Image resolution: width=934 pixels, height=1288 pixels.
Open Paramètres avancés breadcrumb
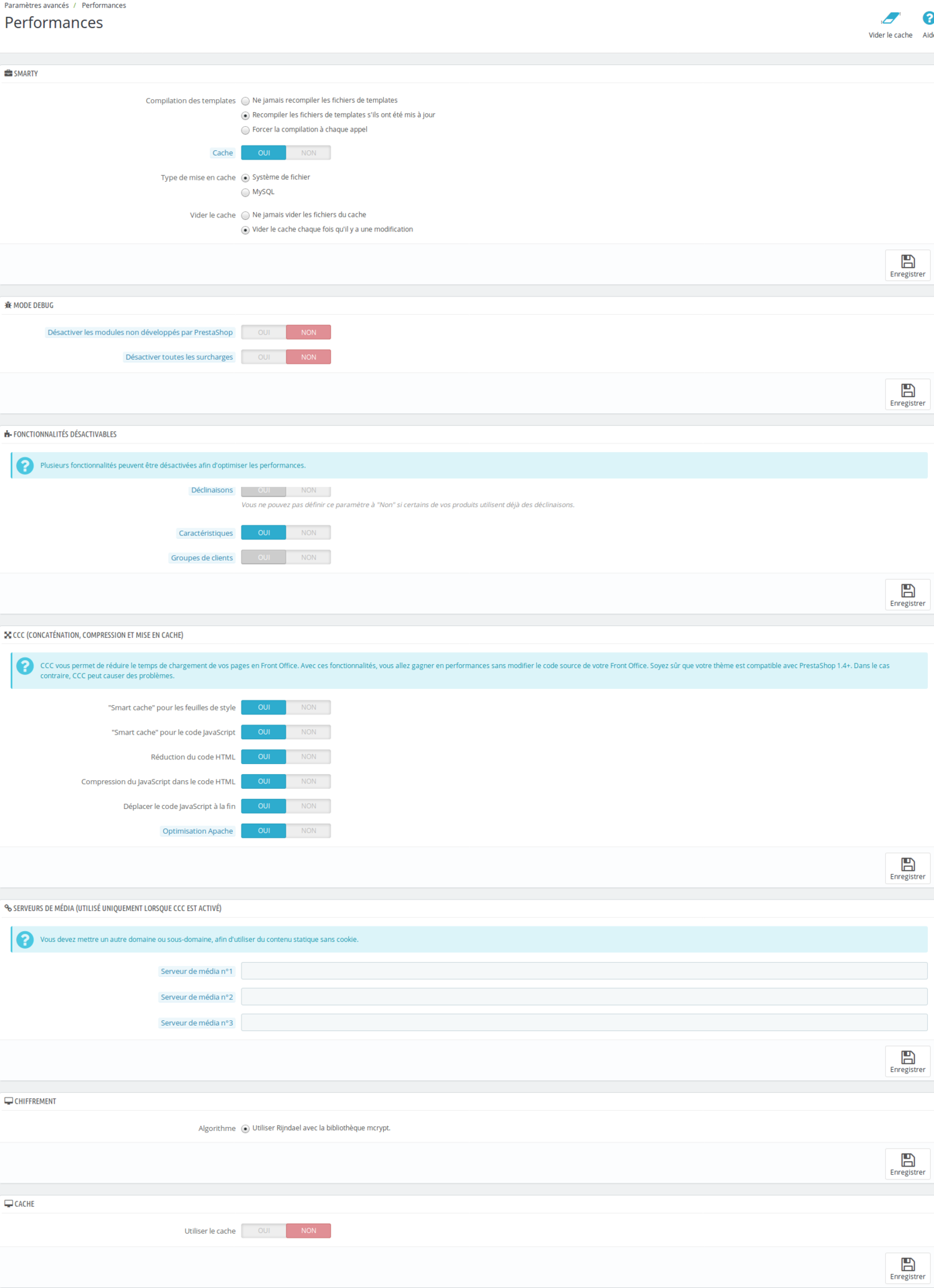pyautogui.click(x=36, y=5)
